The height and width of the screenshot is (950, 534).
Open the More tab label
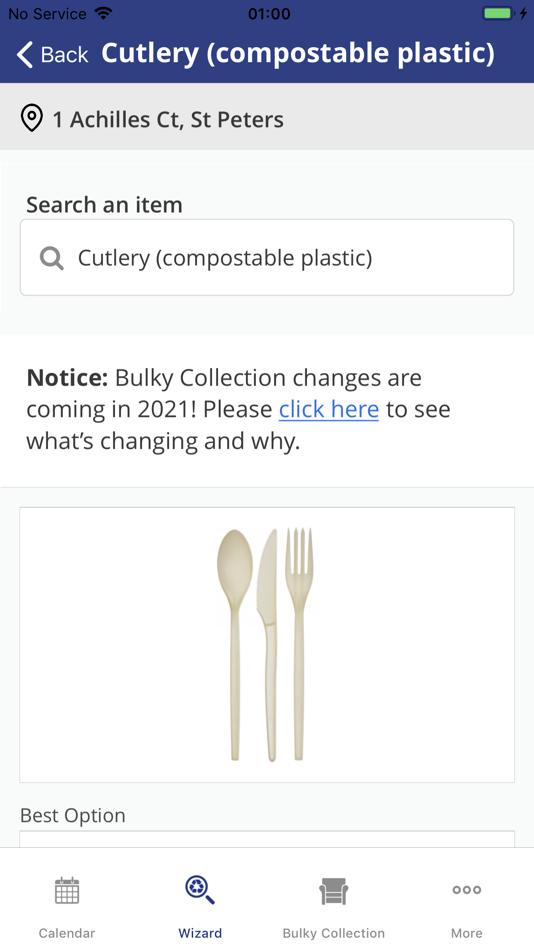[467, 933]
